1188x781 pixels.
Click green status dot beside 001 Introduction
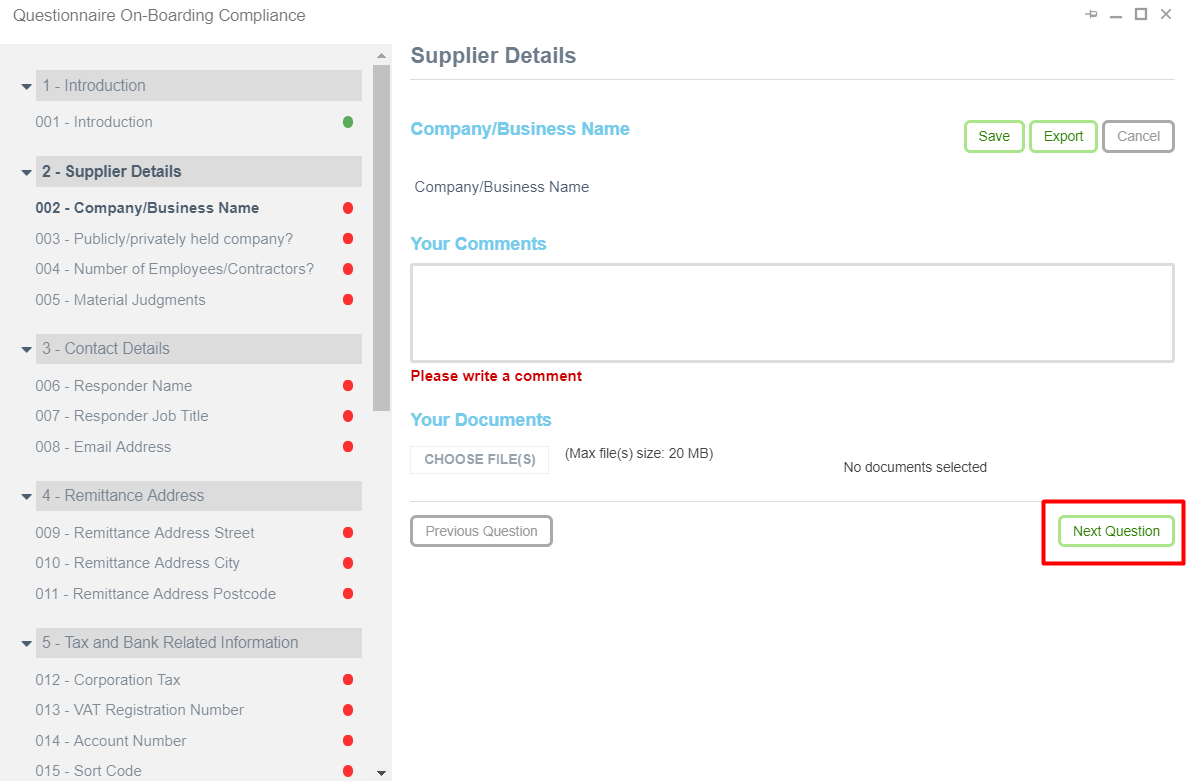point(348,122)
